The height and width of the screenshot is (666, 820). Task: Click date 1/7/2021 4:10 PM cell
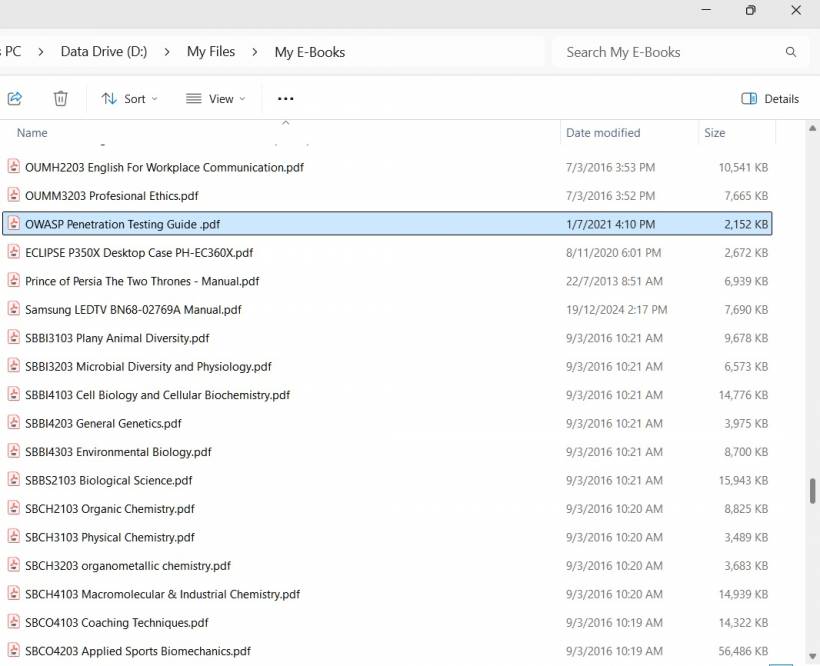pyautogui.click(x=610, y=224)
